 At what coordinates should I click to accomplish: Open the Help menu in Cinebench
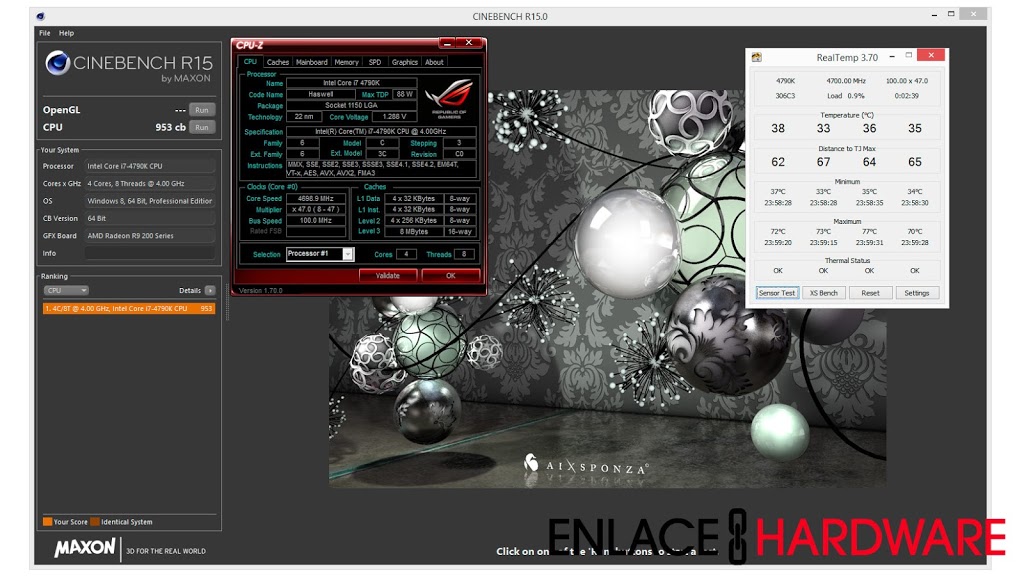[x=66, y=33]
